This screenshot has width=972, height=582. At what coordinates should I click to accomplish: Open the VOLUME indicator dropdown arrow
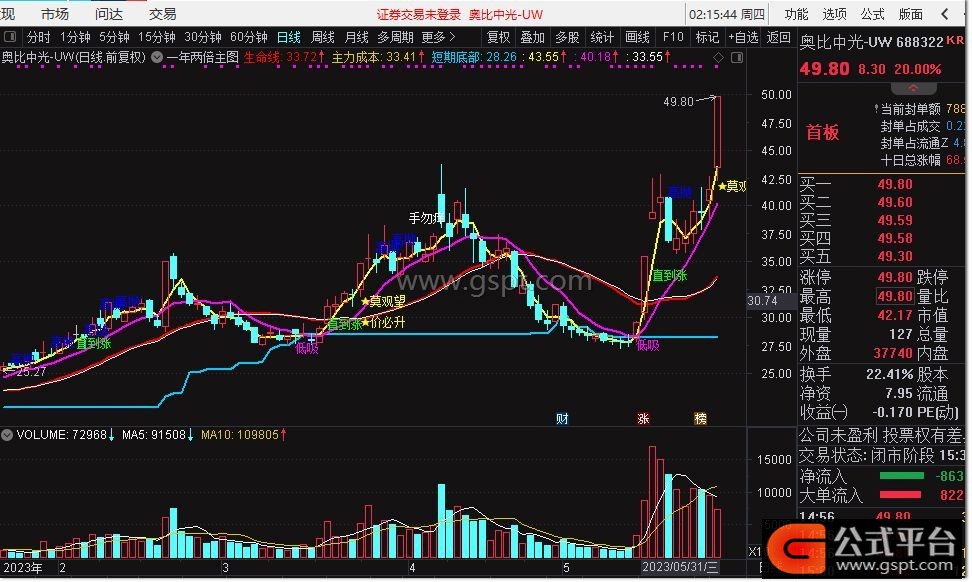pyautogui.click(x=7, y=435)
